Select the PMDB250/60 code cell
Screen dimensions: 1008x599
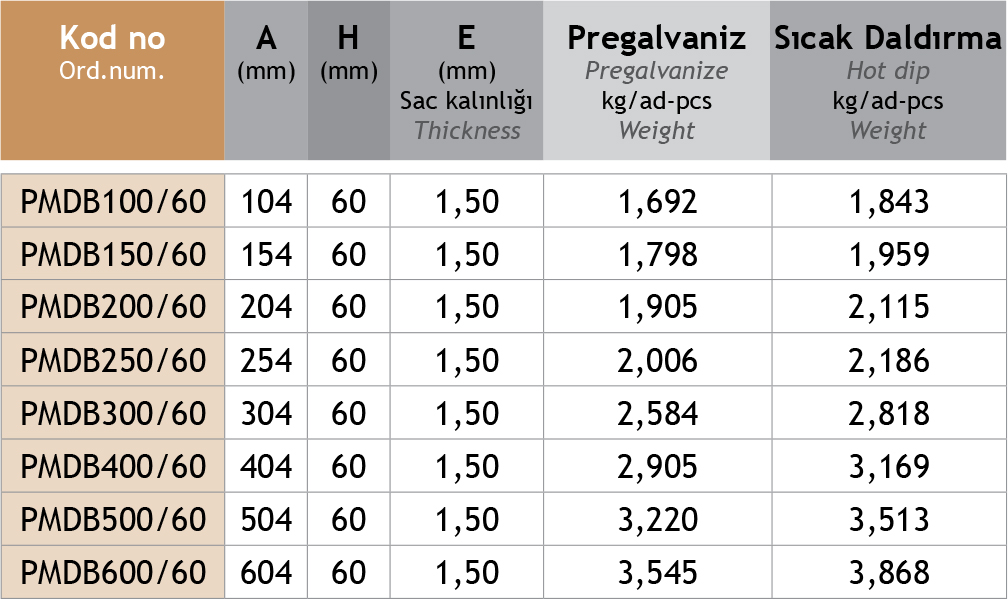point(113,360)
